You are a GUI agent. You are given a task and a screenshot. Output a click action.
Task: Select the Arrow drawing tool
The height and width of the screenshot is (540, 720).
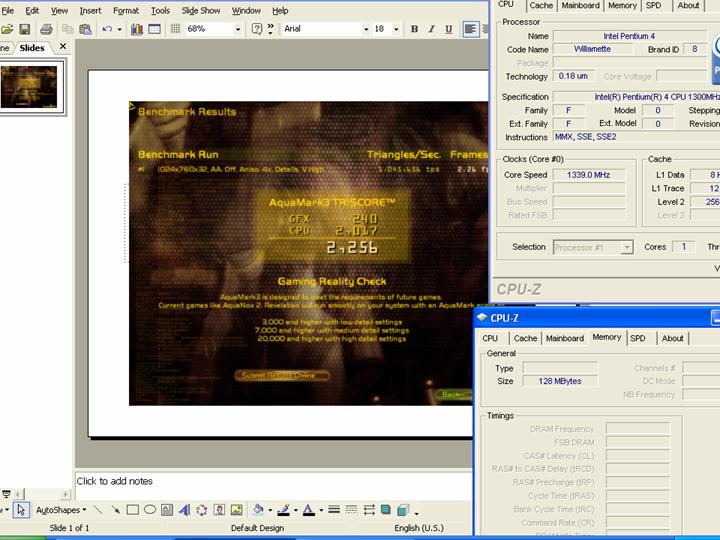115,510
